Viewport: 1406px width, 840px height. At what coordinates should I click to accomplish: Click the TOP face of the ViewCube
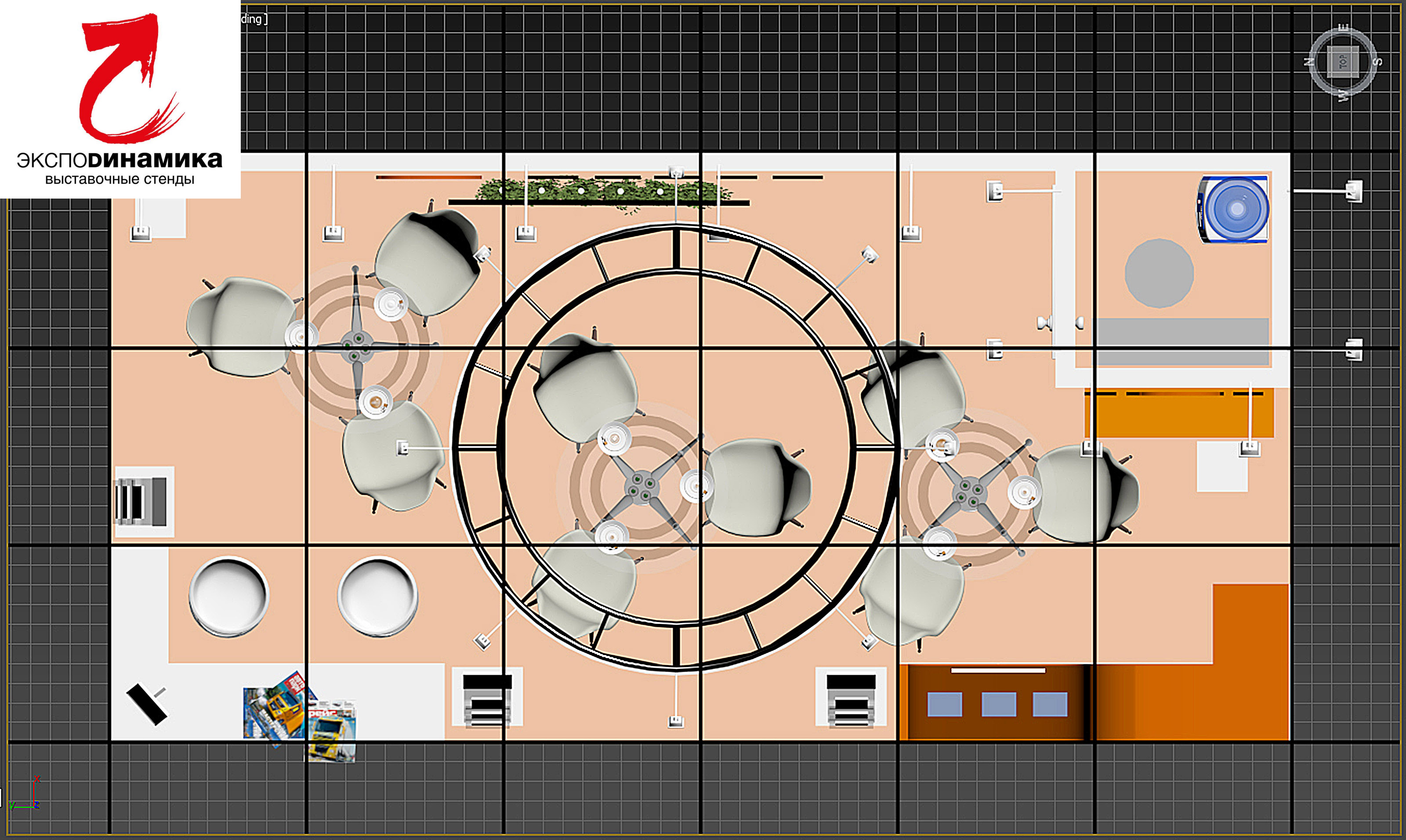1343,62
